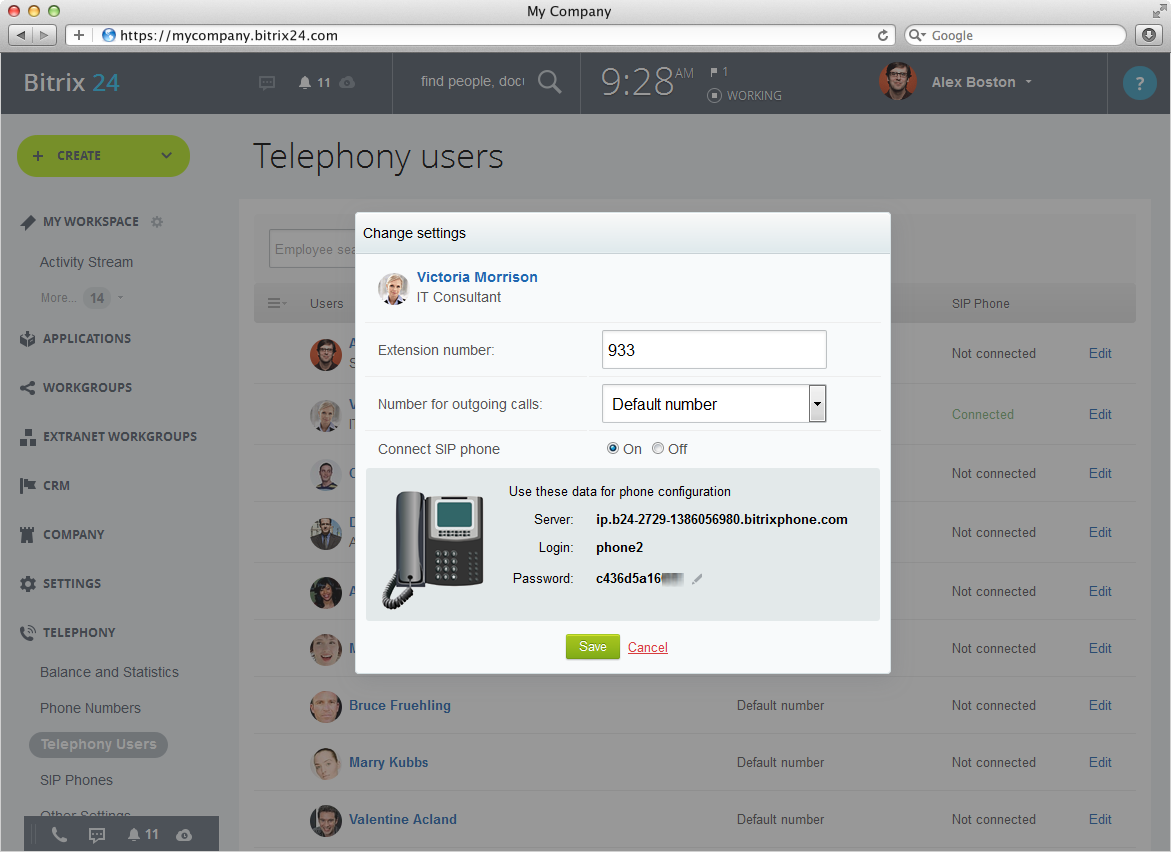Click phone handset icon in bottom bar
Image resolution: width=1171 pixels, height=852 pixels.
tap(59, 835)
